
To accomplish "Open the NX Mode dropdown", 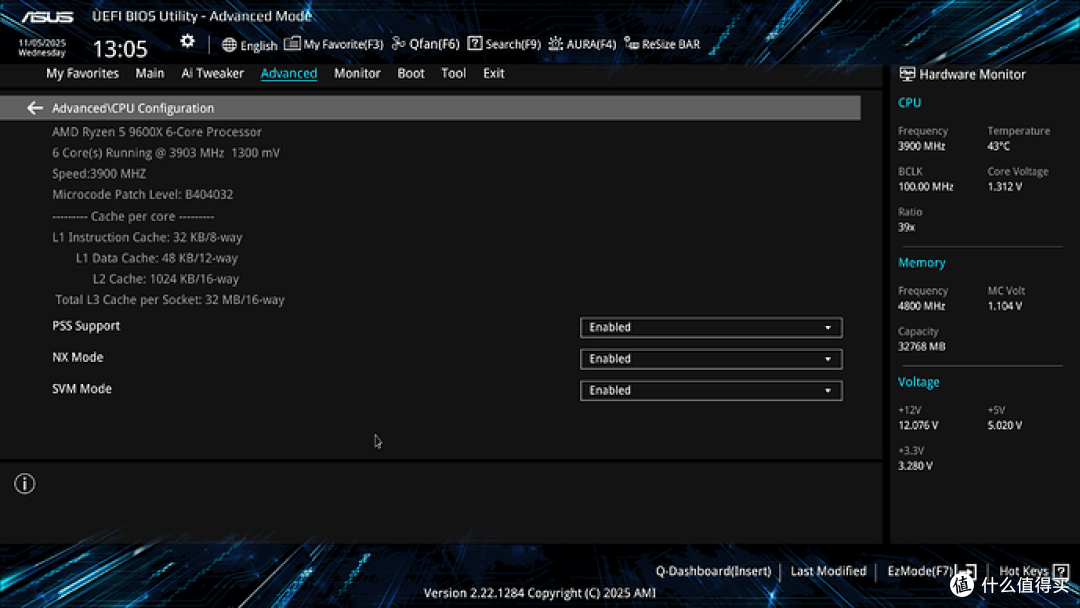I will pos(711,359).
